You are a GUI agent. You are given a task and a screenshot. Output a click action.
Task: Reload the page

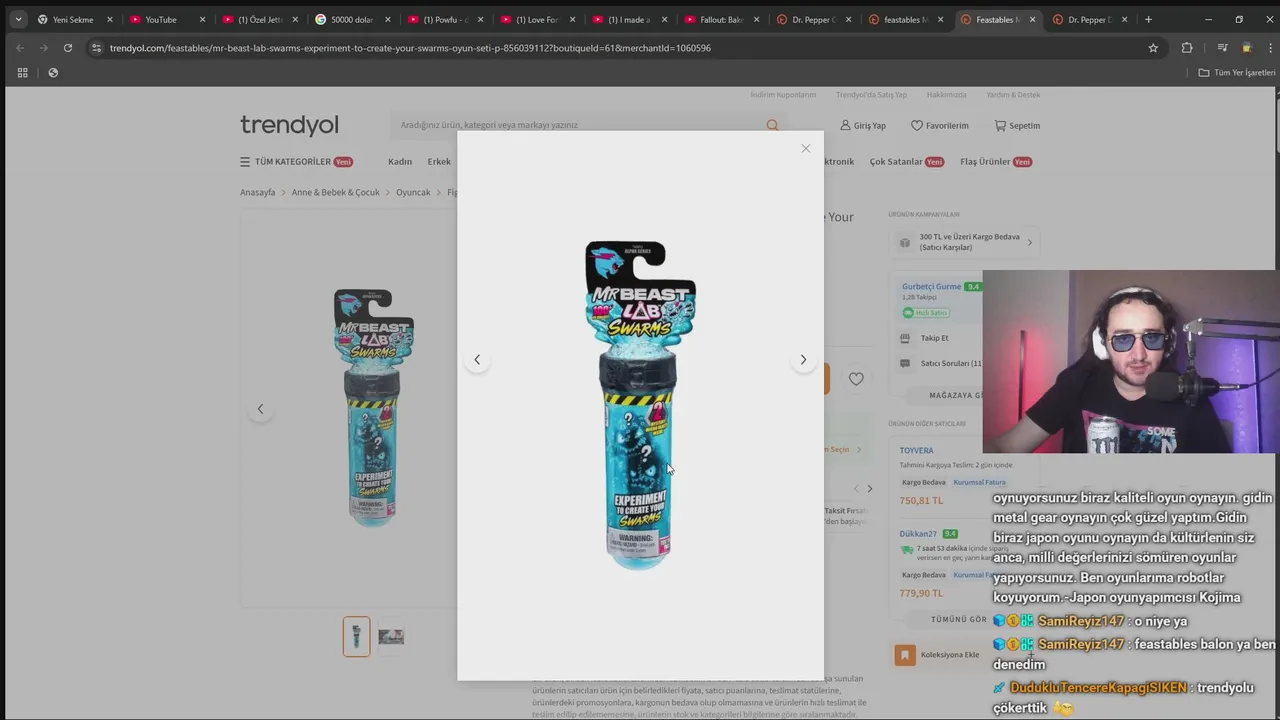(x=67, y=48)
